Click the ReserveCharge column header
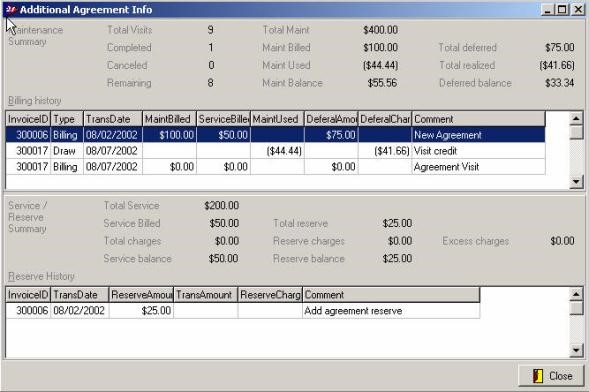 [270, 295]
